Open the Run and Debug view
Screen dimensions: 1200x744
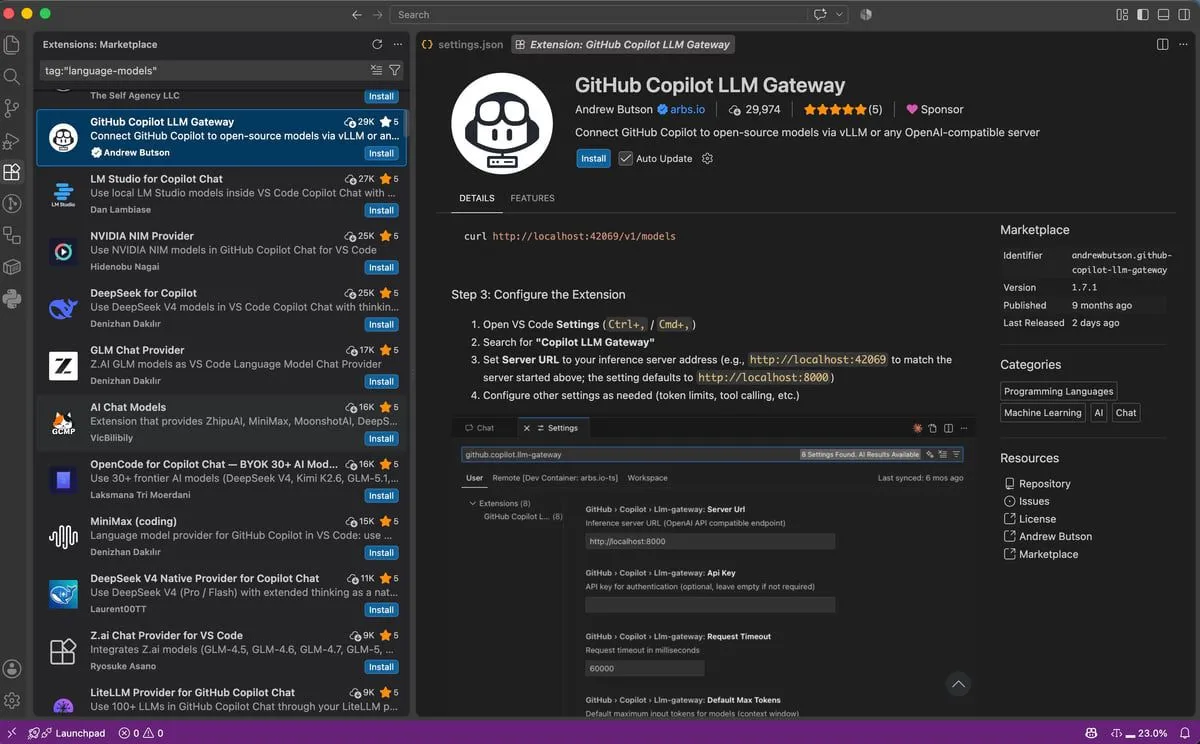click(x=12, y=140)
